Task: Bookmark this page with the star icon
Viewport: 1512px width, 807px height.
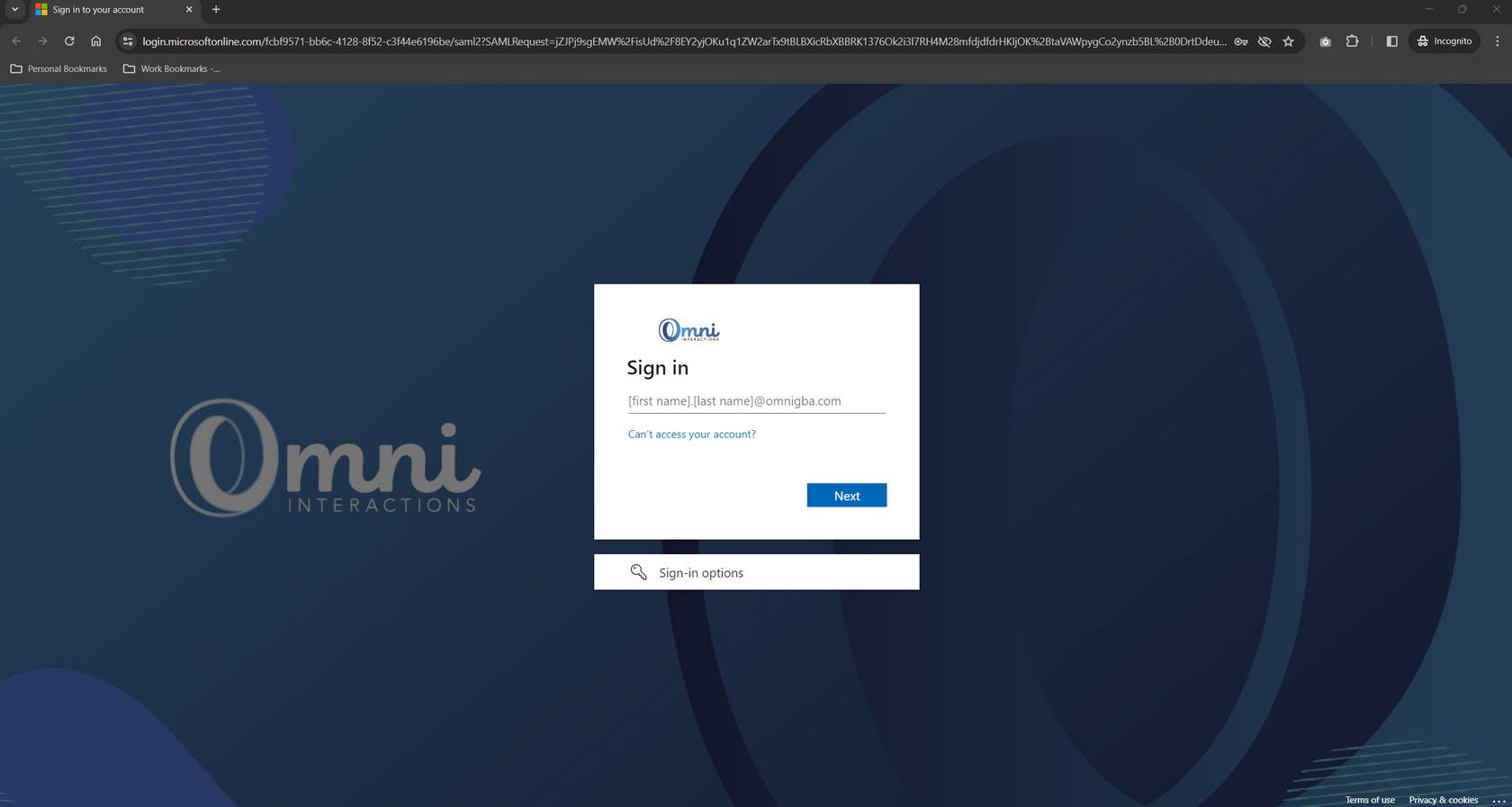Action: (x=1288, y=41)
